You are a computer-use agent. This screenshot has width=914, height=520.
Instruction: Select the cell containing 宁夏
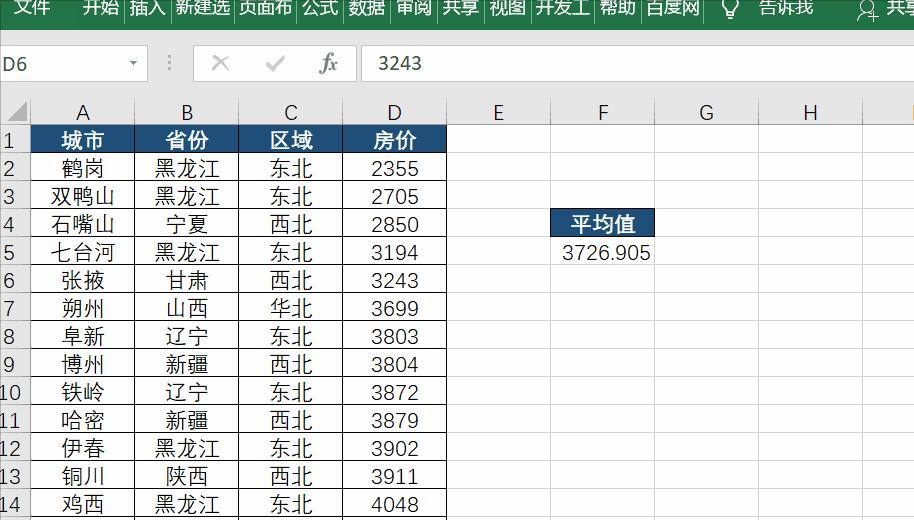[187, 224]
